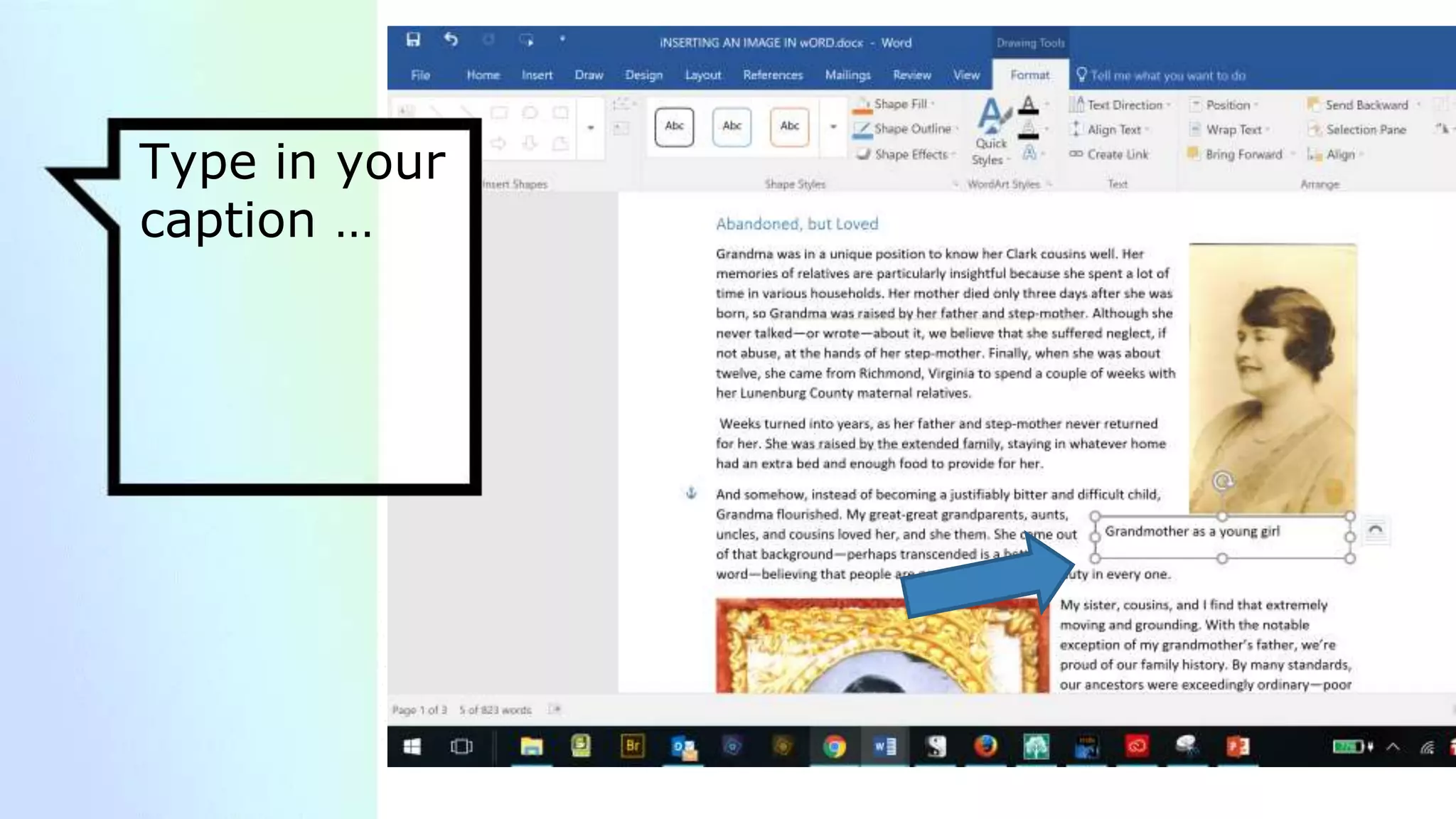Open the Selection Pane
Screen dimensions: 1456x819
tap(1365, 129)
